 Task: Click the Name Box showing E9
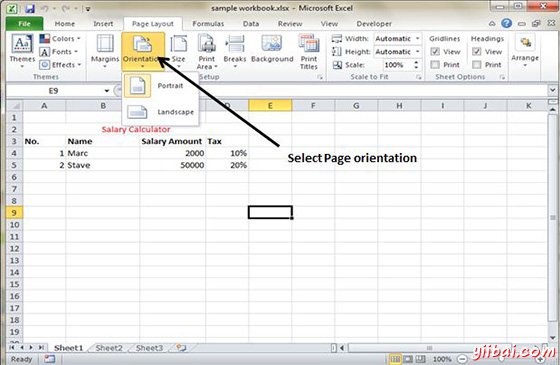pos(54,91)
